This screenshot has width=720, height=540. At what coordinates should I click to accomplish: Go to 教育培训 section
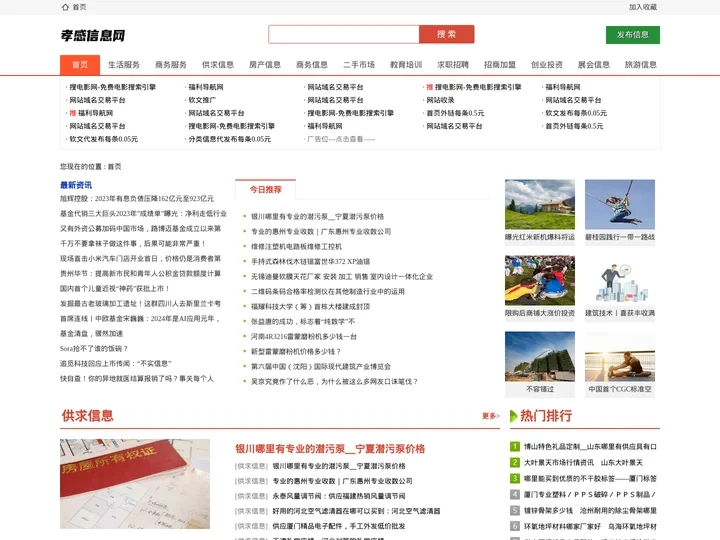click(406, 65)
